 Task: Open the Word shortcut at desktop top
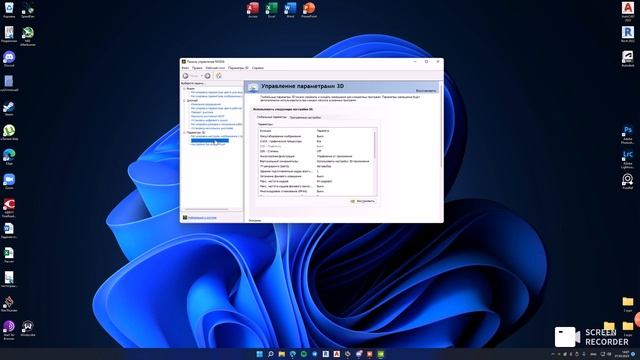(290, 10)
